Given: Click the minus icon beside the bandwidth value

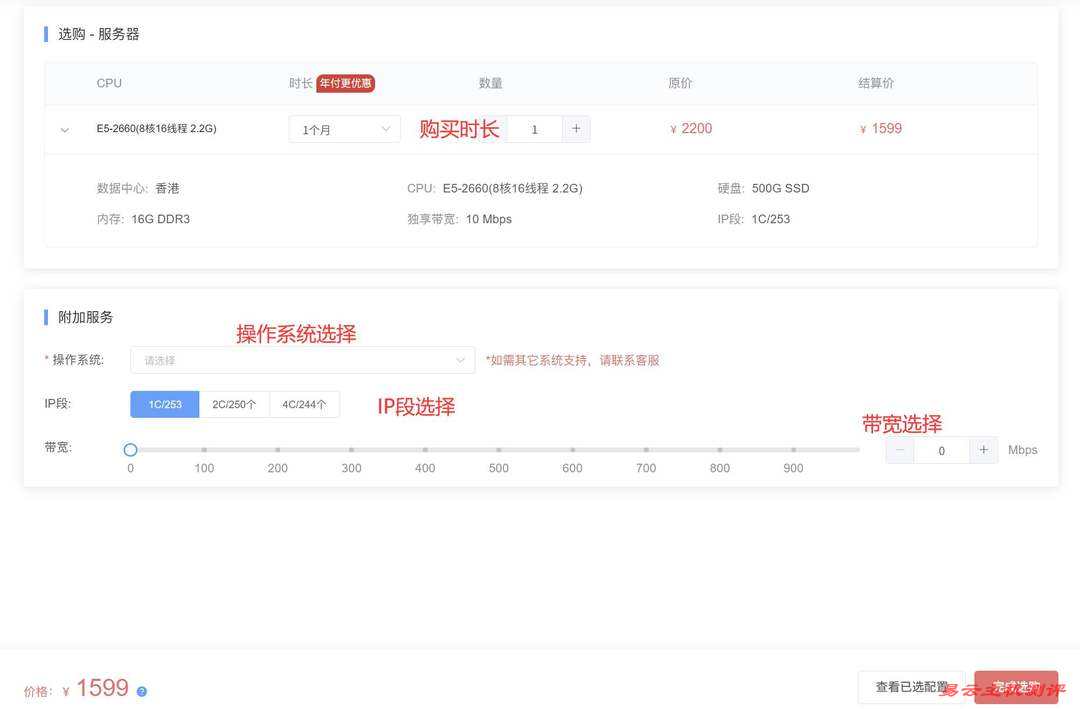Looking at the screenshot, I should [x=899, y=449].
